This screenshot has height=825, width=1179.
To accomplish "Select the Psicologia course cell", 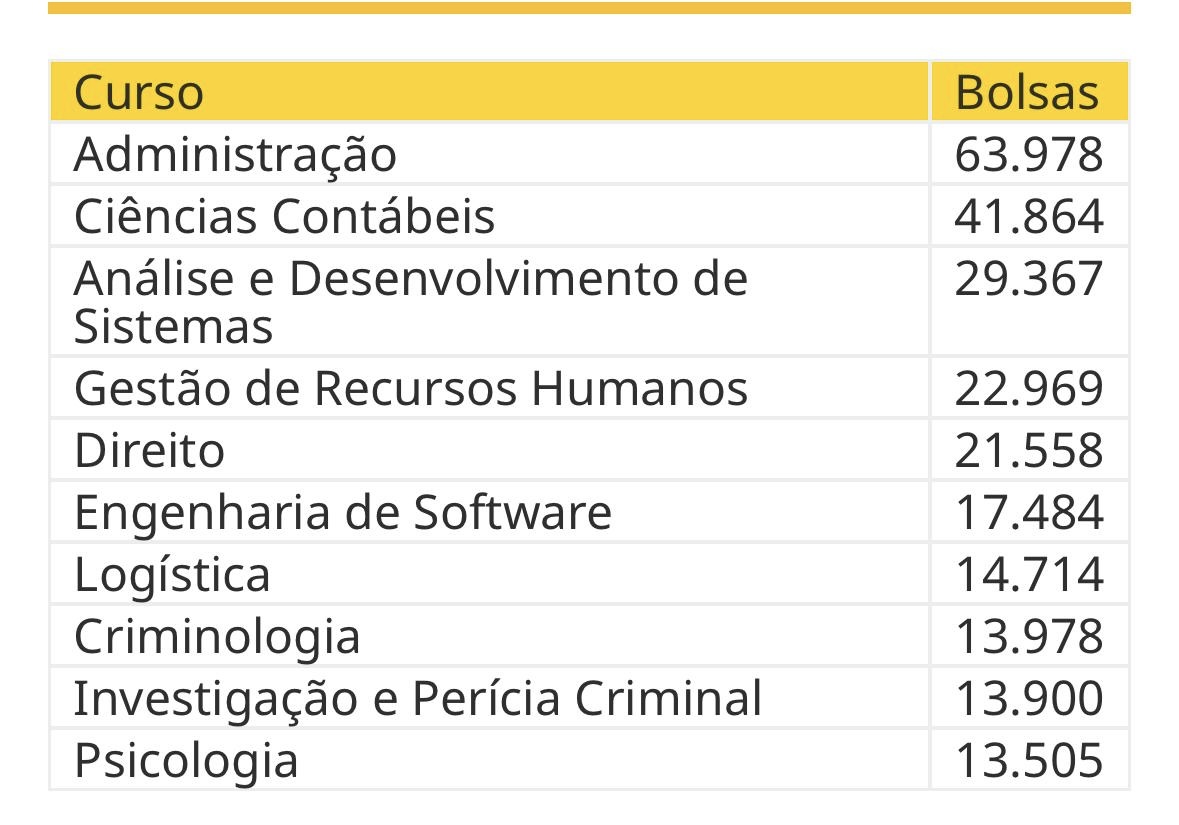I will pos(186,761).
